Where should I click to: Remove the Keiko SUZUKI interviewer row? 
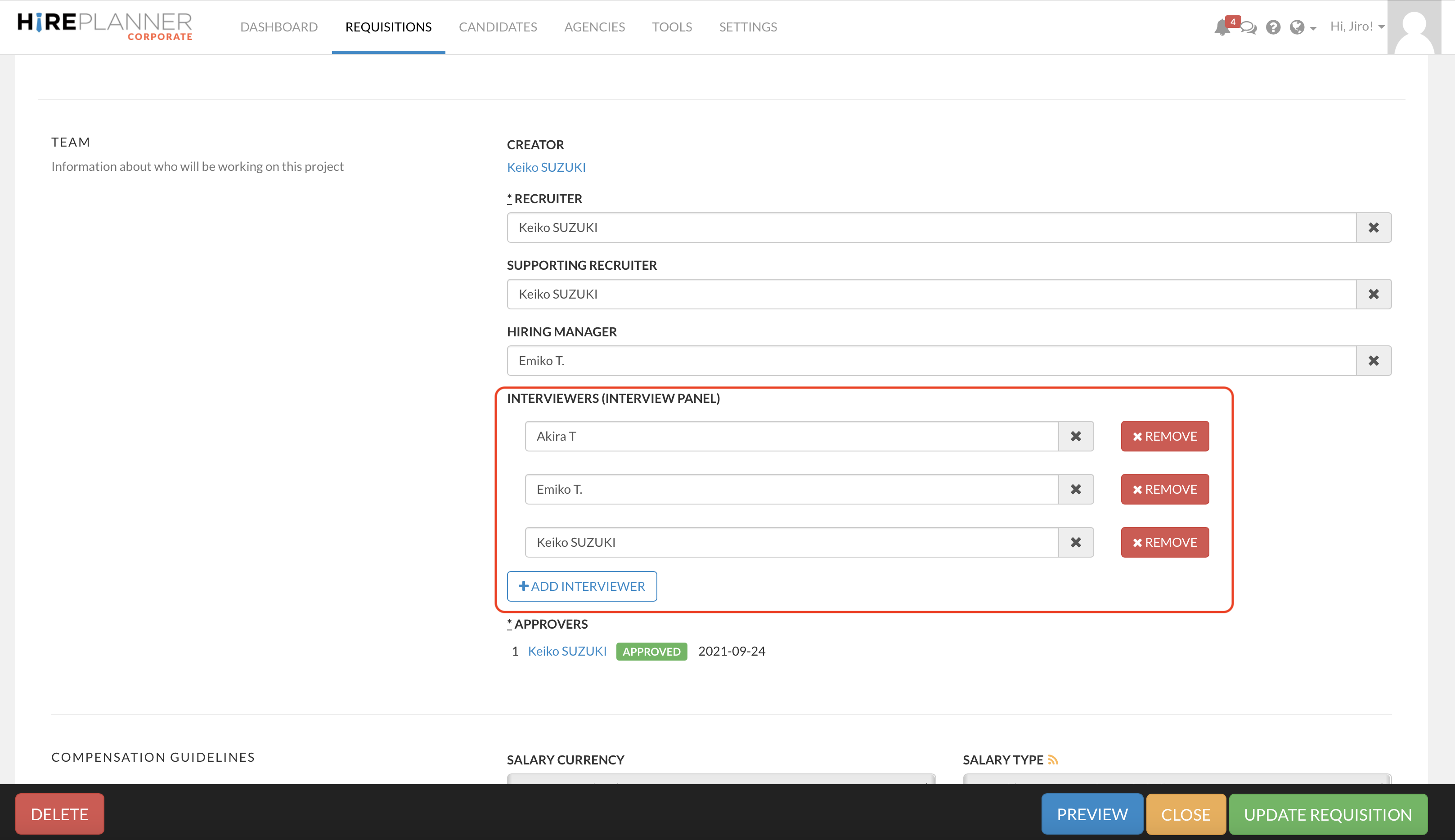(x=1165, y=542)
